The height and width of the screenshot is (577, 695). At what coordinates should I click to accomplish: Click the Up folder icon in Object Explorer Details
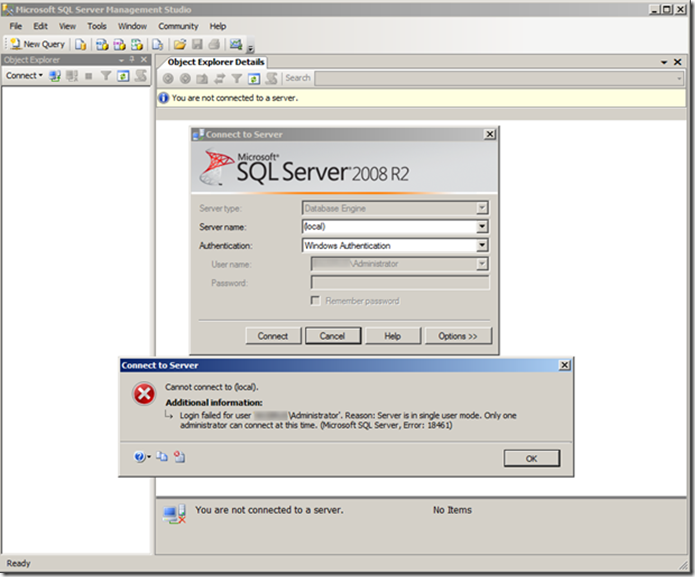tap(202, 78)
